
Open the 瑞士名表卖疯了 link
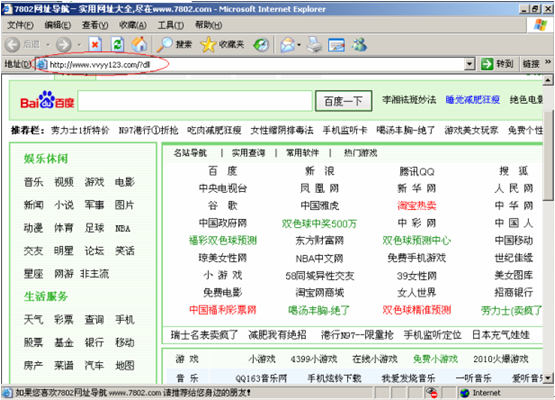204,335
